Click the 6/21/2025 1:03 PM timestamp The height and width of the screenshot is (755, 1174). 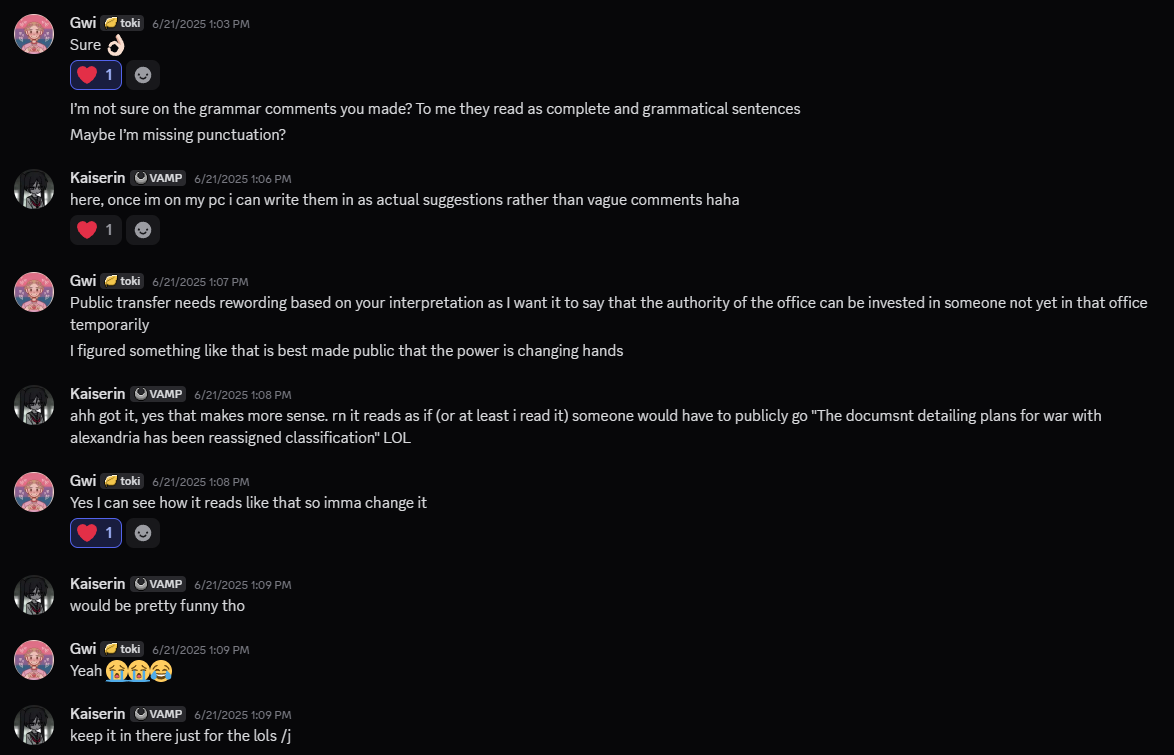(x=200, y=24)
